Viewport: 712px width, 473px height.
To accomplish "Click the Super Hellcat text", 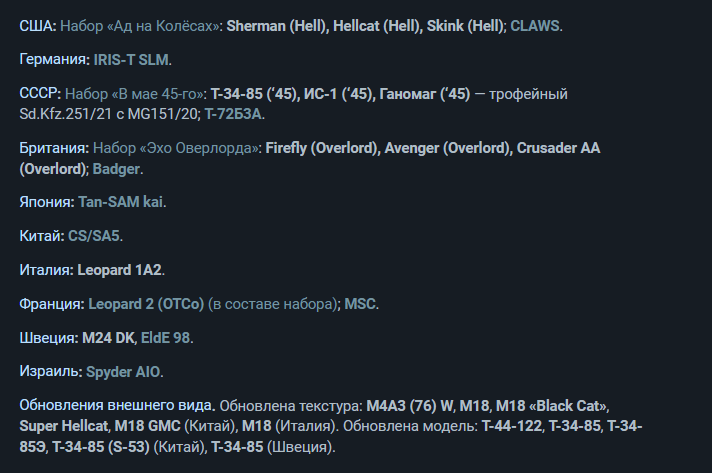I will click(61, 426).
